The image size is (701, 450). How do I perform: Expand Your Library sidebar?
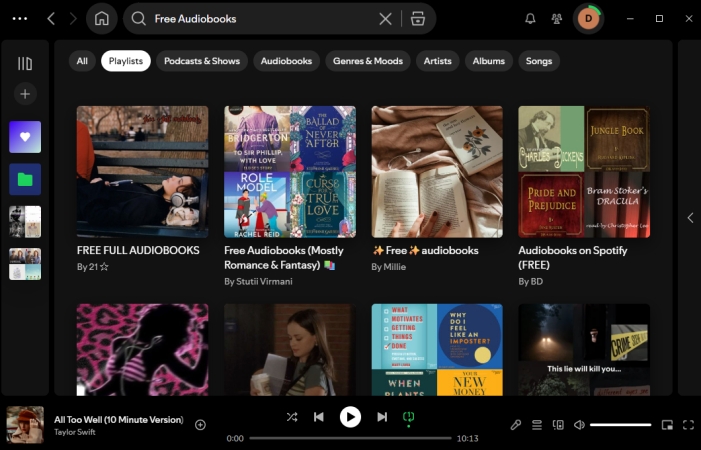click(25, 63)
